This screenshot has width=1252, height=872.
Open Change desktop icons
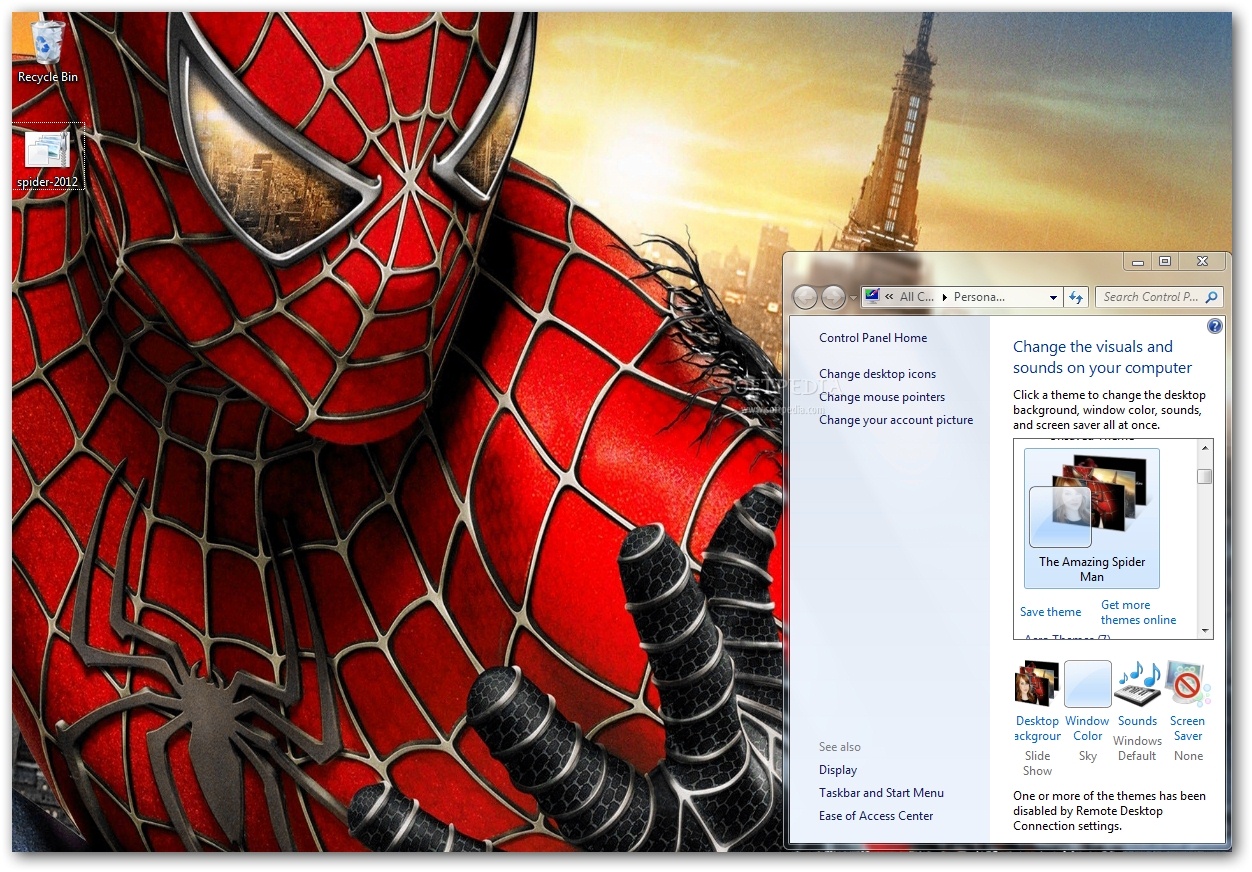(x=878, y=374)
